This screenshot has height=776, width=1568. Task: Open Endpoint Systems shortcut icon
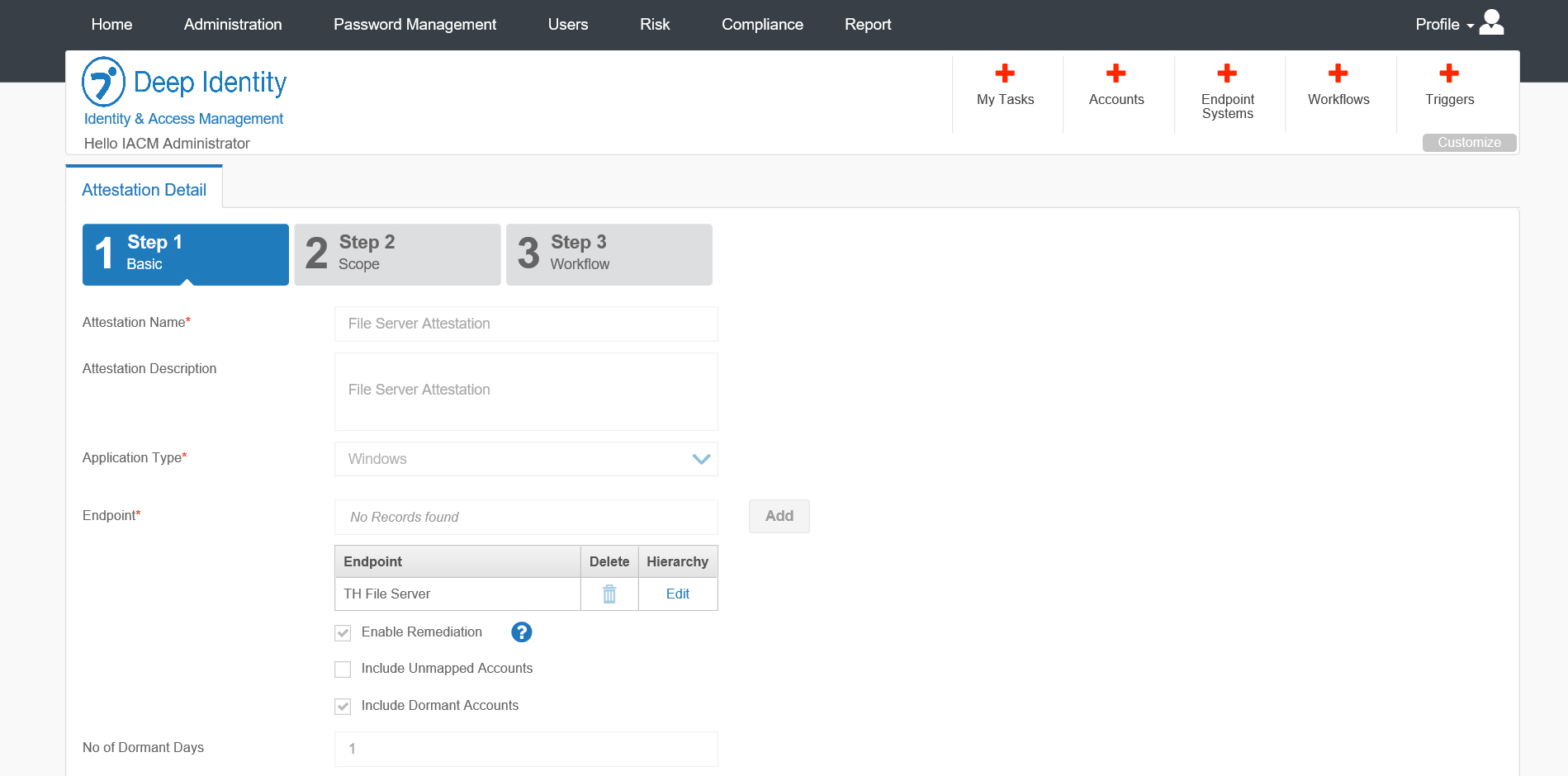click(1227, 73)
